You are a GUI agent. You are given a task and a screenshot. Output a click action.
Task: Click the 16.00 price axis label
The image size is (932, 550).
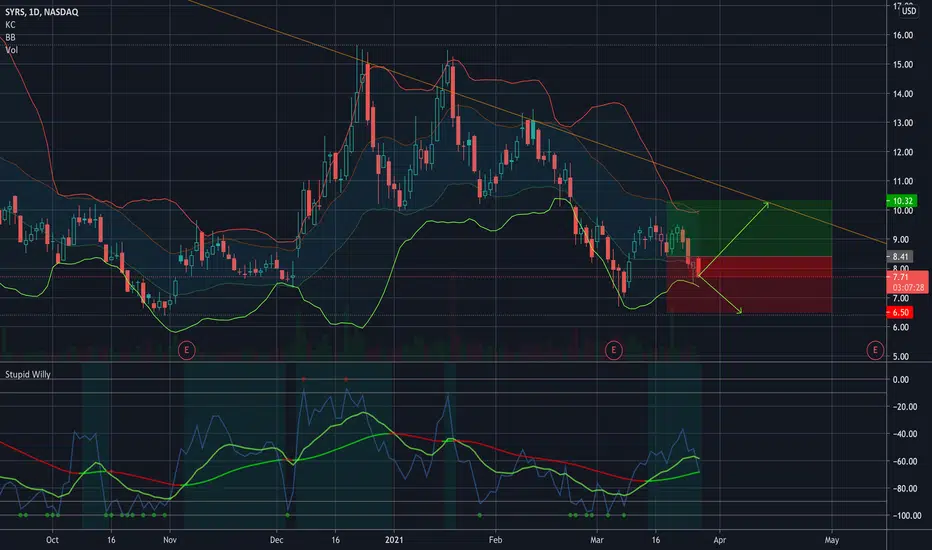tap(902, 35)
